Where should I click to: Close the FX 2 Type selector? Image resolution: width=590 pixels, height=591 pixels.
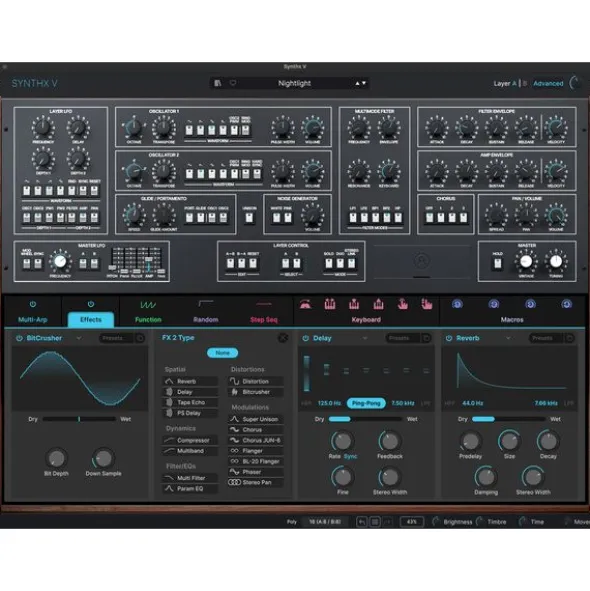coord(283,338)
